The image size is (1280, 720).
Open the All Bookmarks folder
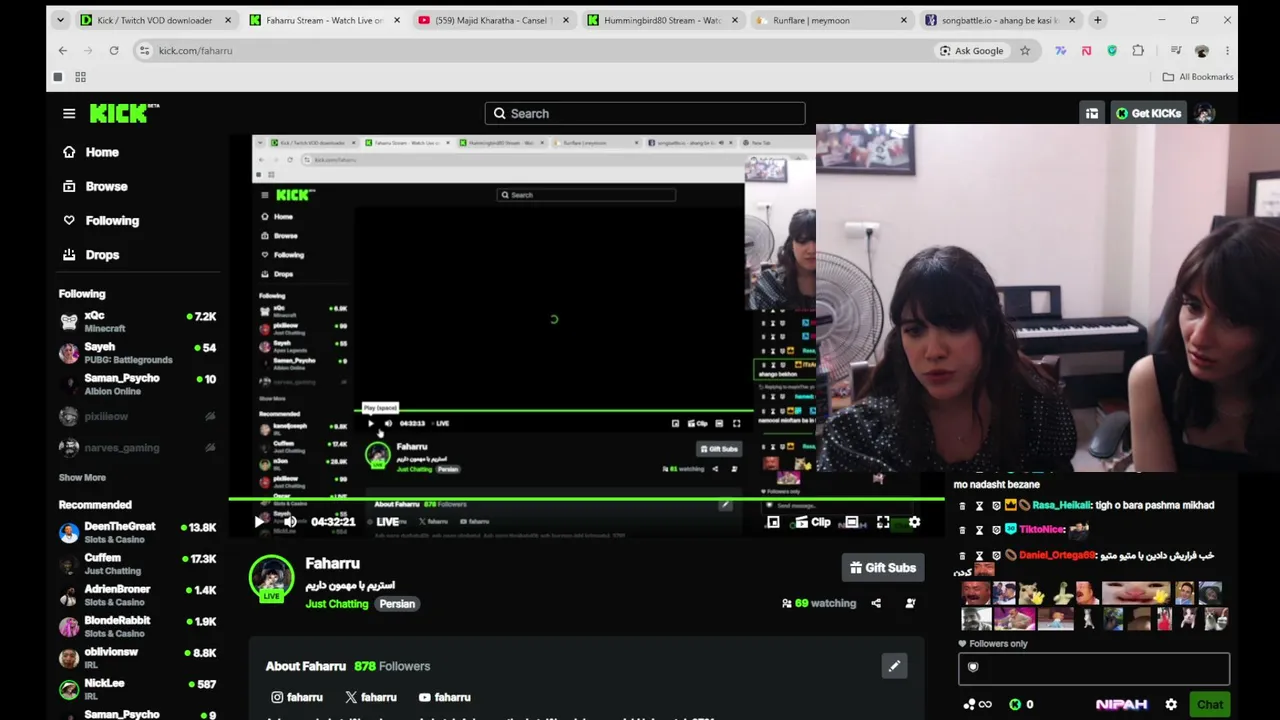click(x=1197, y=77)
